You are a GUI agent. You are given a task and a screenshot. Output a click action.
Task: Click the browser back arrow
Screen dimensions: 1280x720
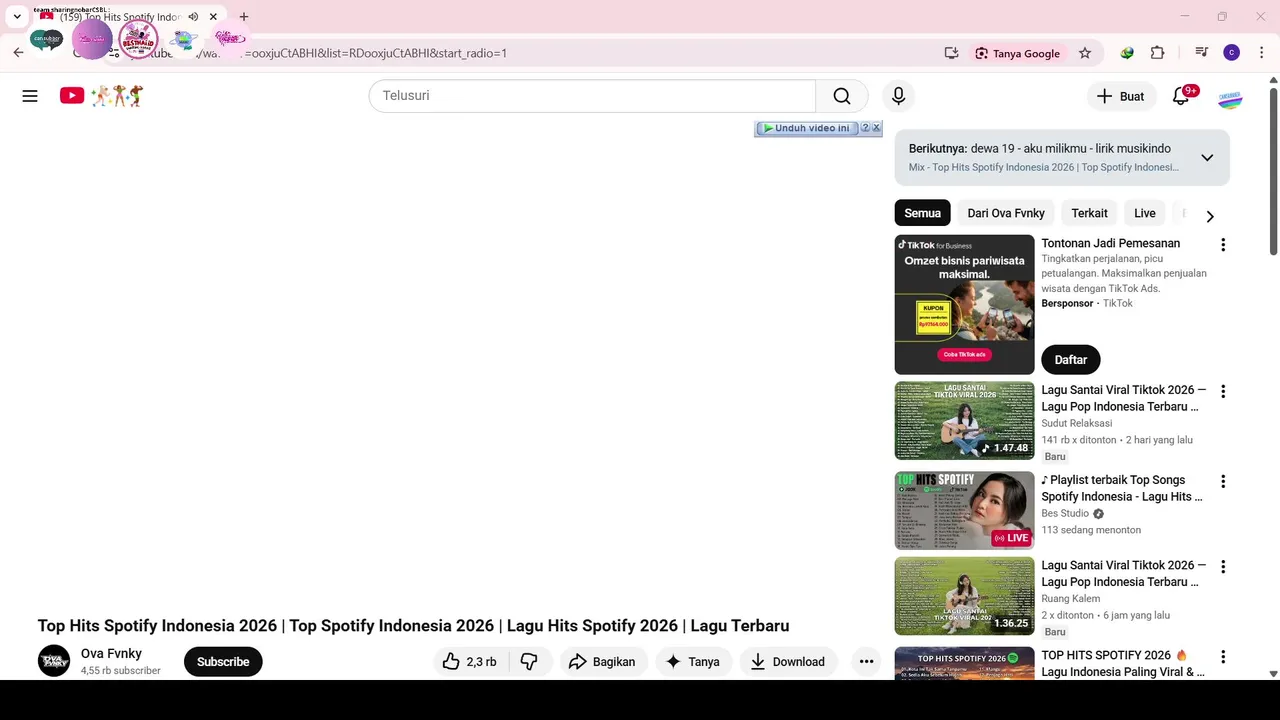click(18, 53)
